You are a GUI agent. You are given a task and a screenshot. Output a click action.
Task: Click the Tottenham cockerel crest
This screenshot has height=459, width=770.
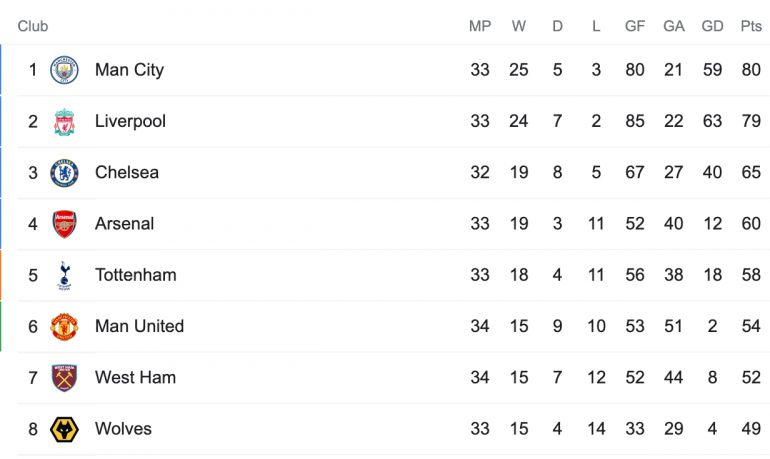pyautogui.click(x=64, y=275)
